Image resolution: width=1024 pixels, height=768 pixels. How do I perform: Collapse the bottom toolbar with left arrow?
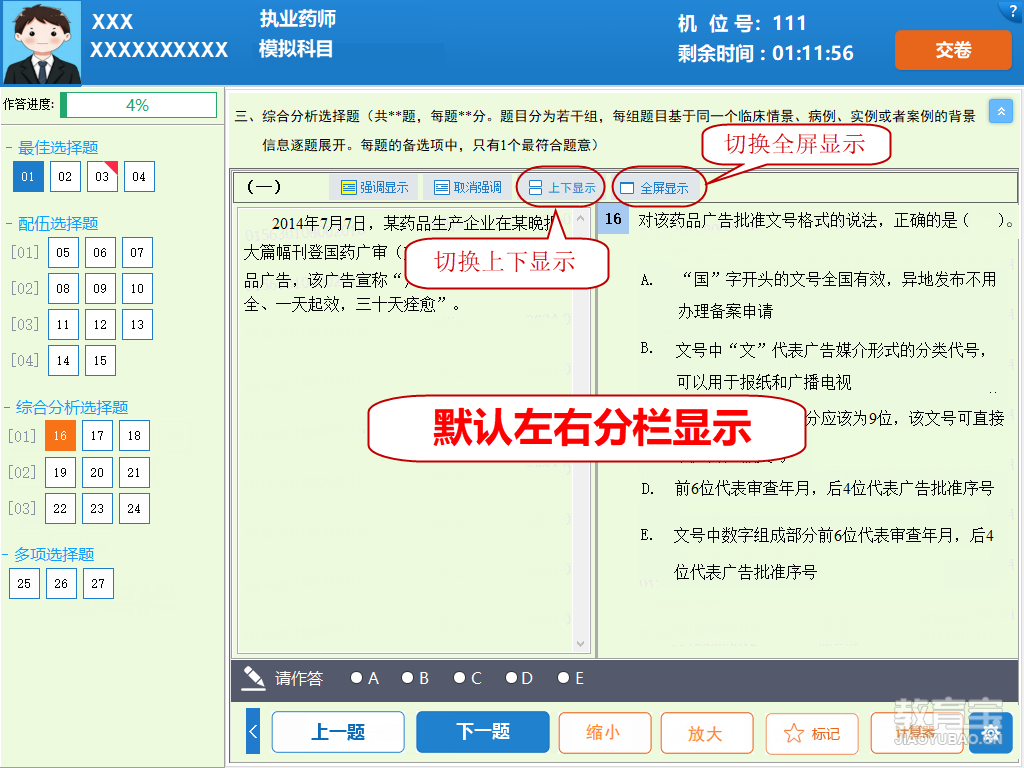[253, 731]
